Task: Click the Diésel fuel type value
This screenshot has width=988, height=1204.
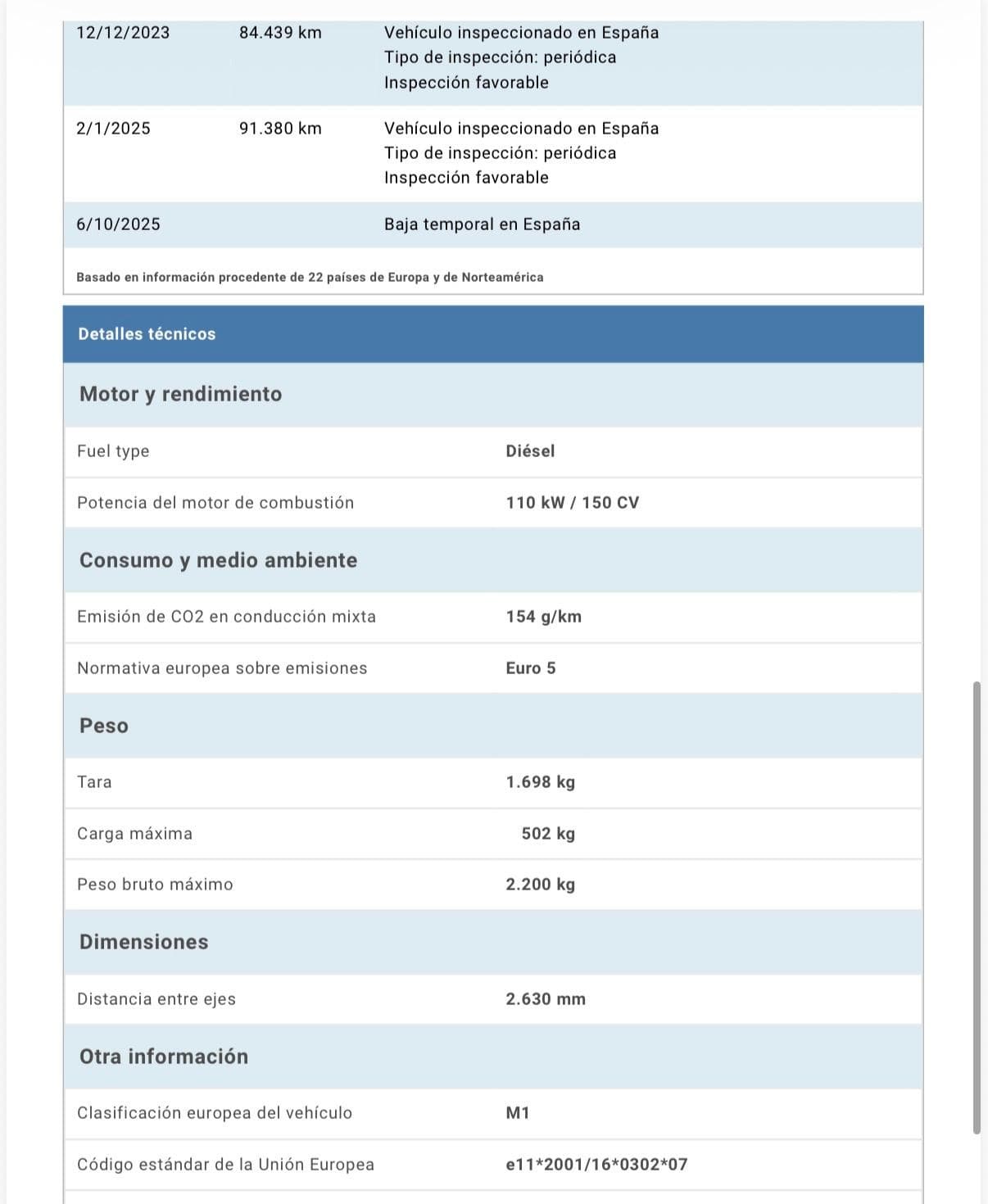Action: [x=530, y=451]
